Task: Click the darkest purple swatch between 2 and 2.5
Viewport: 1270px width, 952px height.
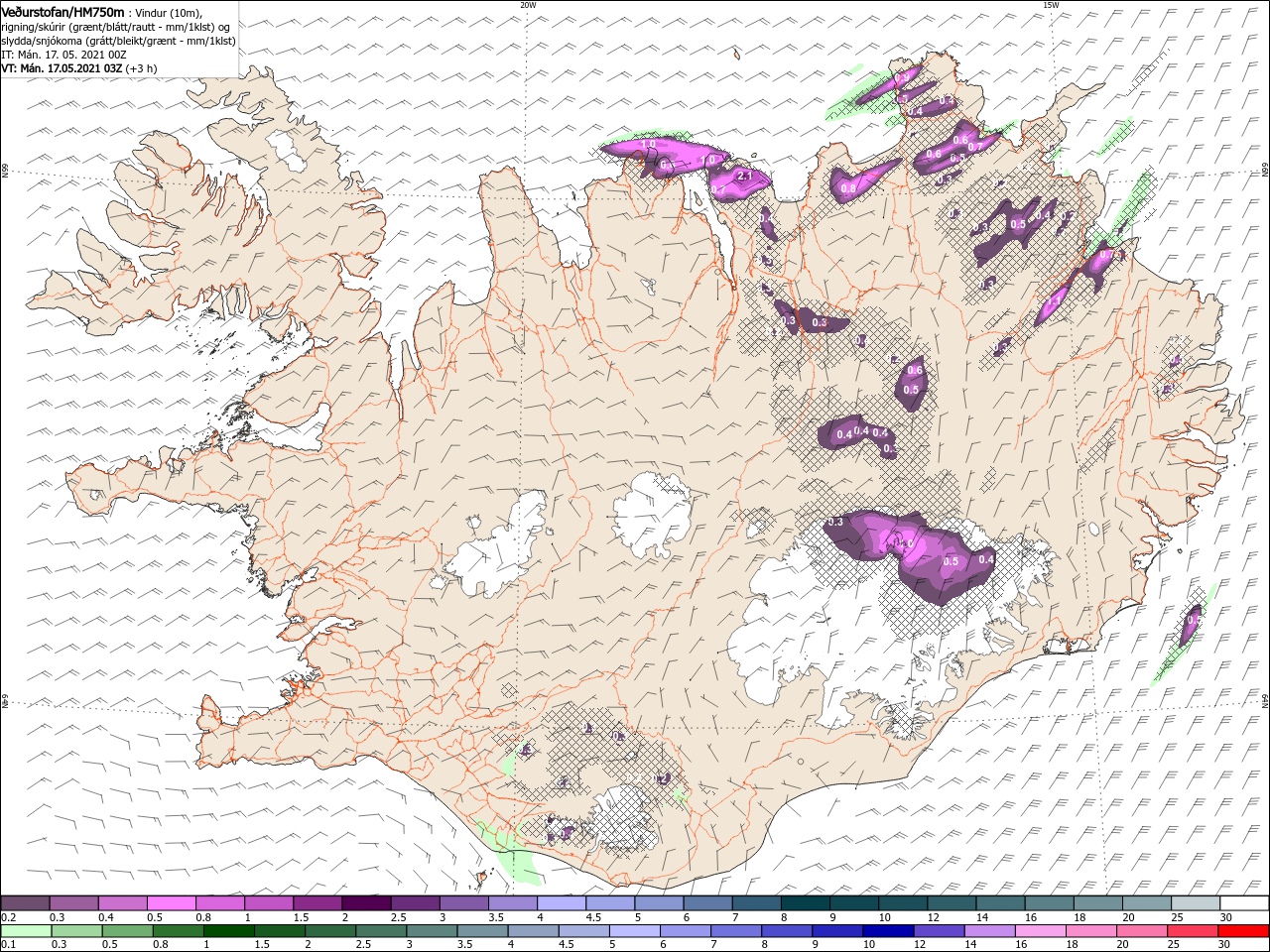Action: click(365, 903)
